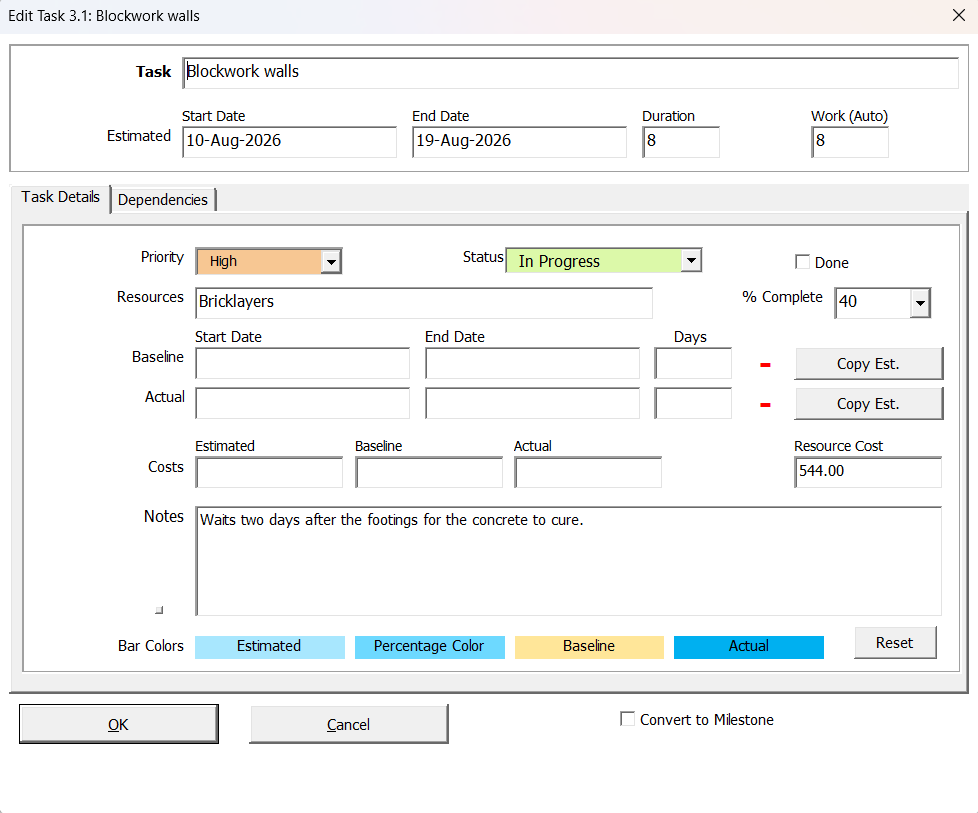Click inside the Notes text area

[568, 562]
